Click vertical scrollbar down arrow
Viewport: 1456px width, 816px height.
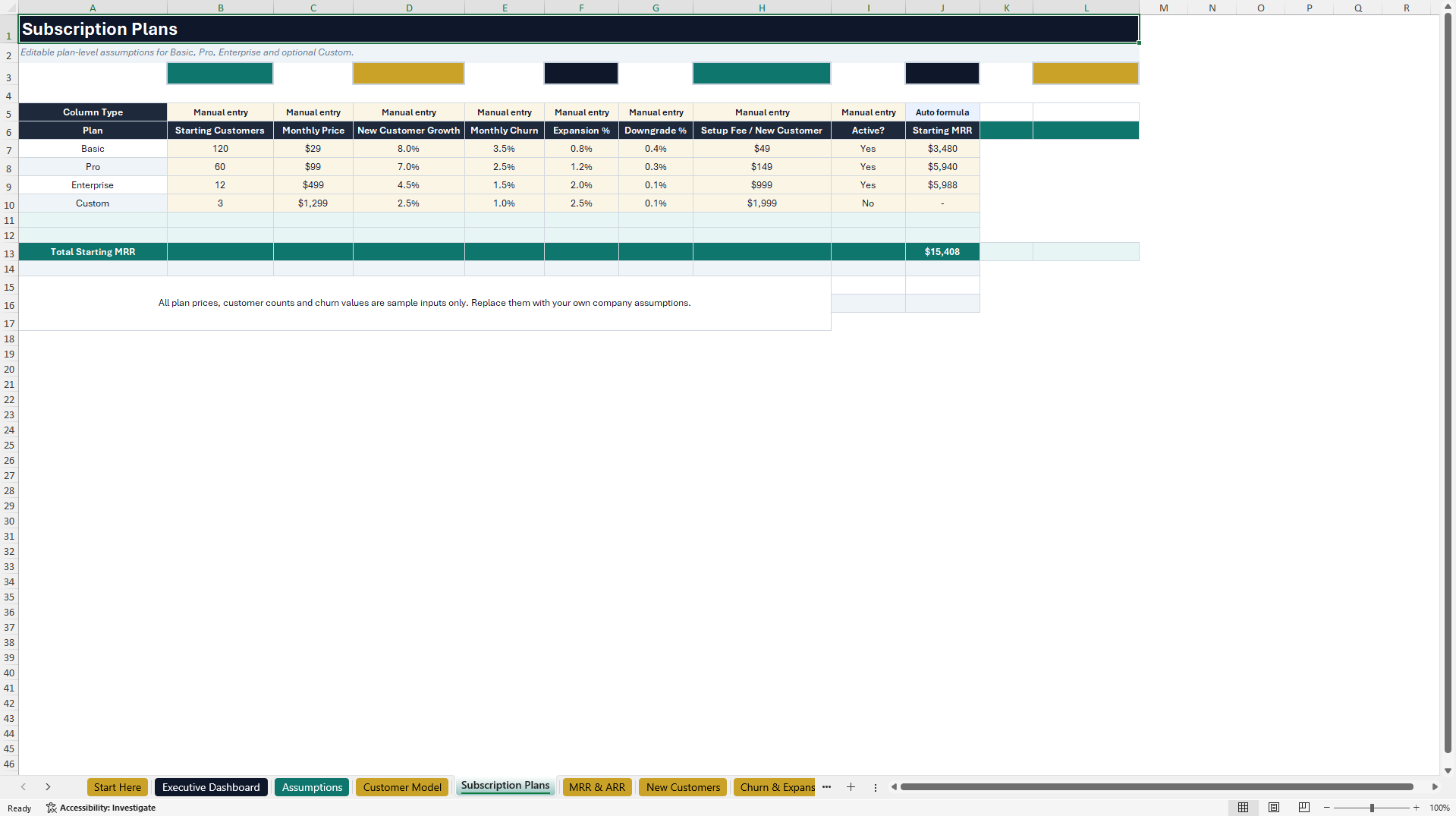pos(1448,770)
